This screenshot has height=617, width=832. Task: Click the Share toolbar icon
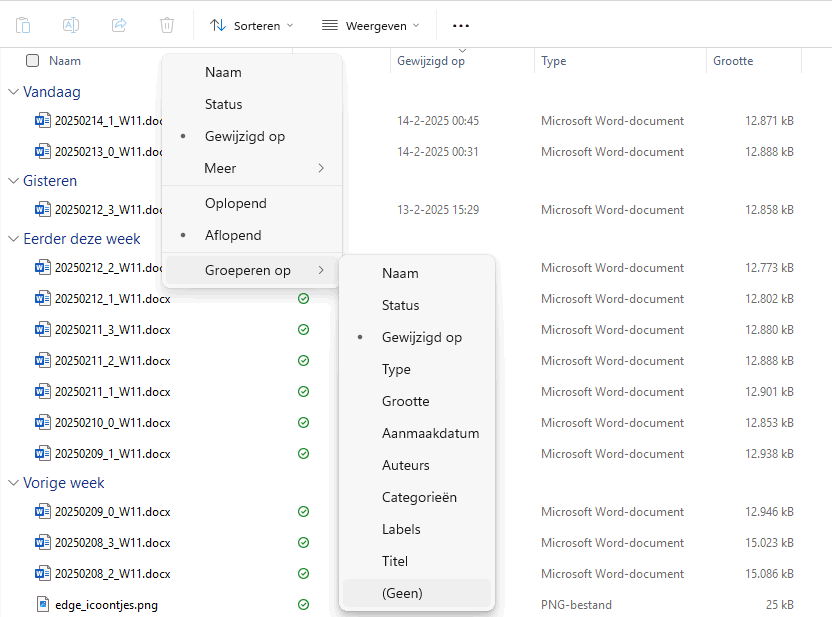[119, 25]
